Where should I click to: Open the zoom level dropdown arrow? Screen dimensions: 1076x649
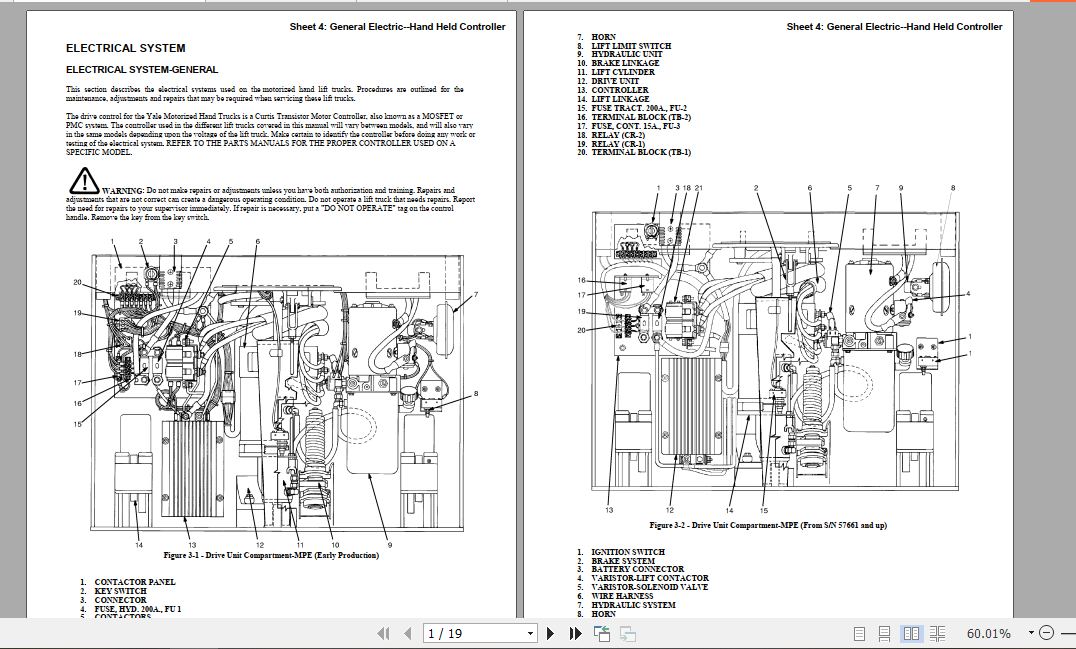1031,633
